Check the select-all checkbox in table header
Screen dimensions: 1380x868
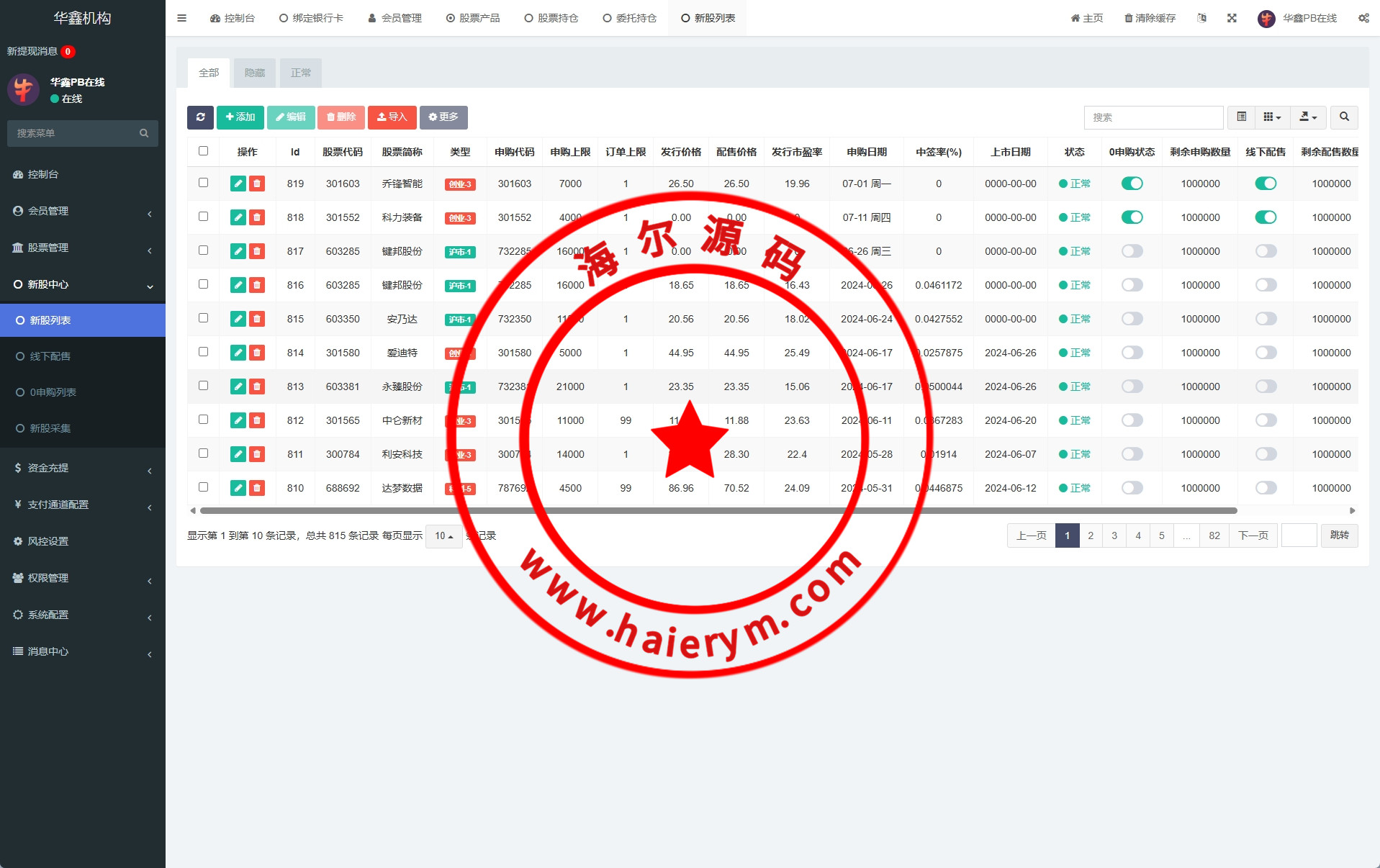tap(203, 151)
